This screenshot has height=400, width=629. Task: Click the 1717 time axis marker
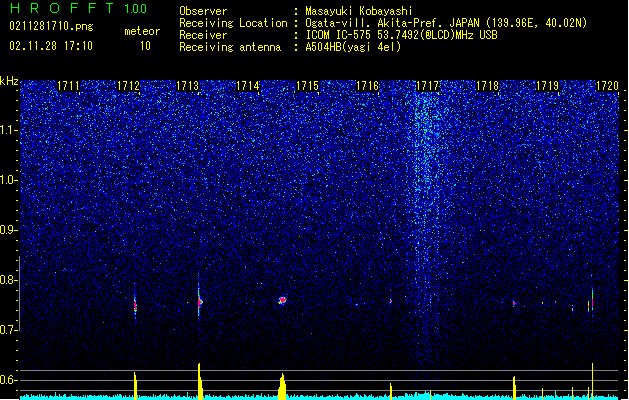(428, 86)
